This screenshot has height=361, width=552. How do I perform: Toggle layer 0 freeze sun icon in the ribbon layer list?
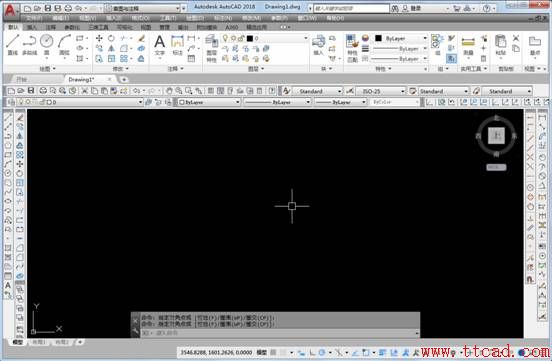pyautogui.click(x=233, y=38)
